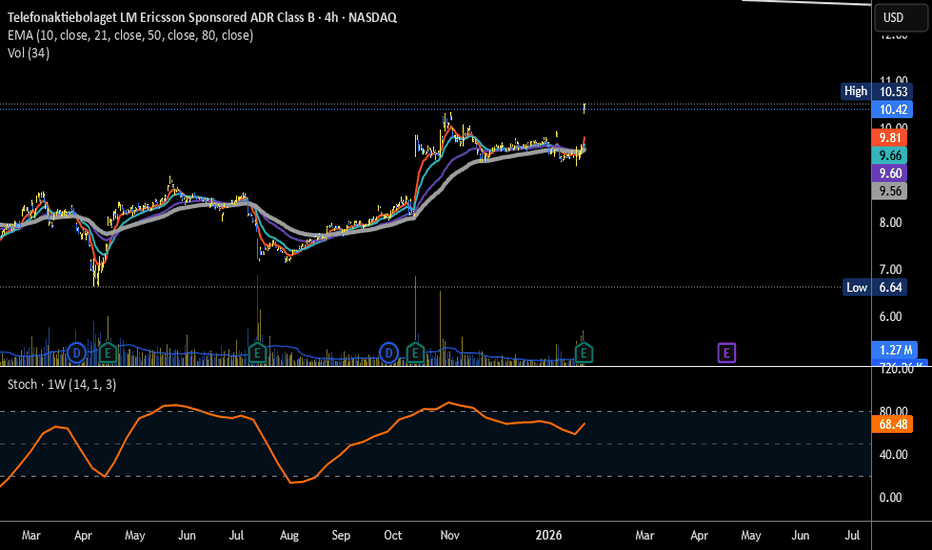Open the dividend D marker in early October
This screenshot has width=932, height=550.
(x=388, y=353)
